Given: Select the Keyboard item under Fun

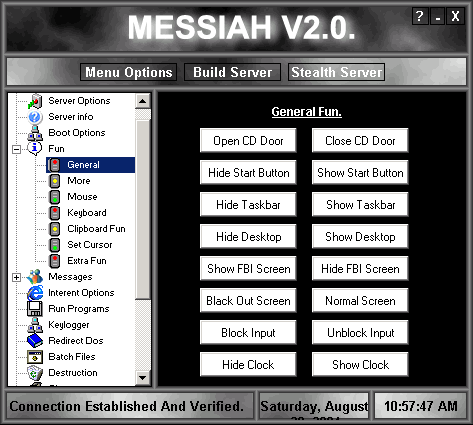Looking at the screenshot, I should (87, 213).
